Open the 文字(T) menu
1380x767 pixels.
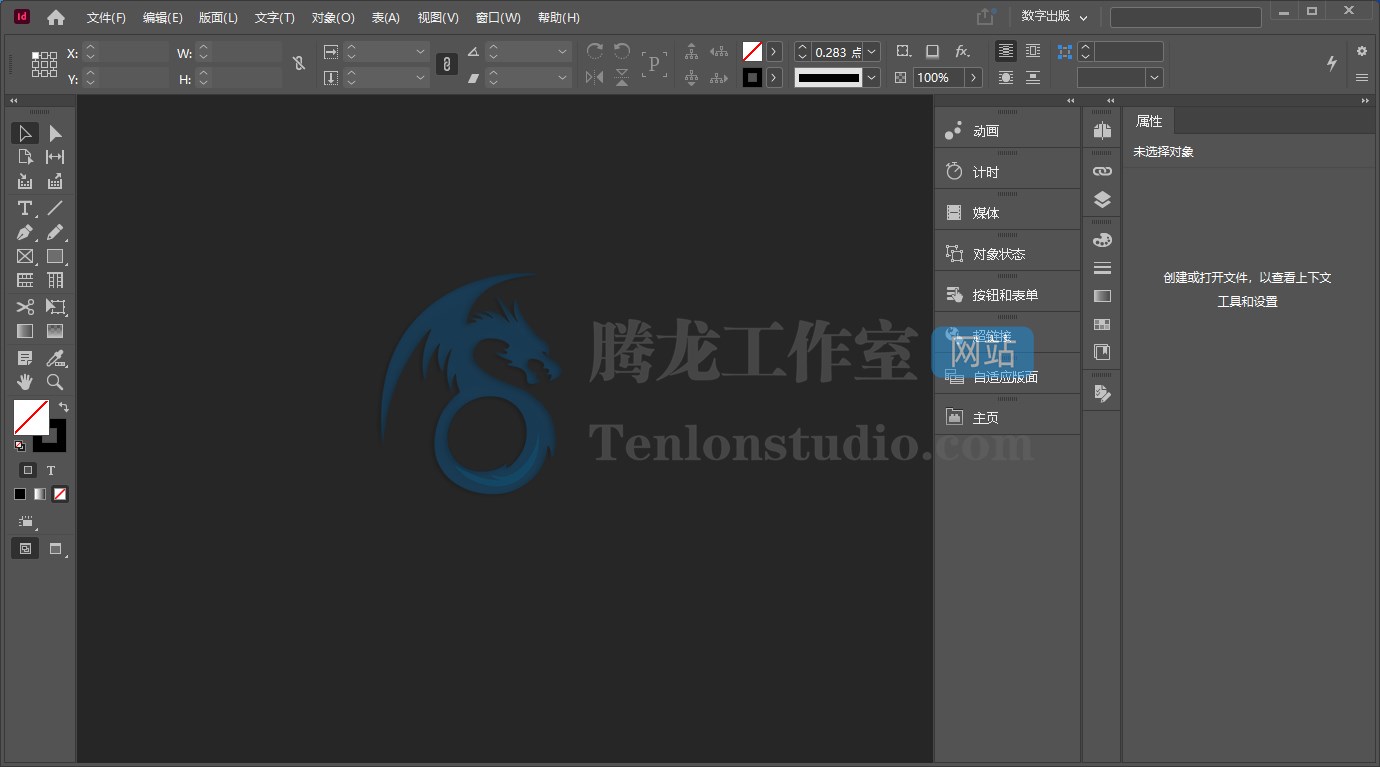tap(275, 17)
